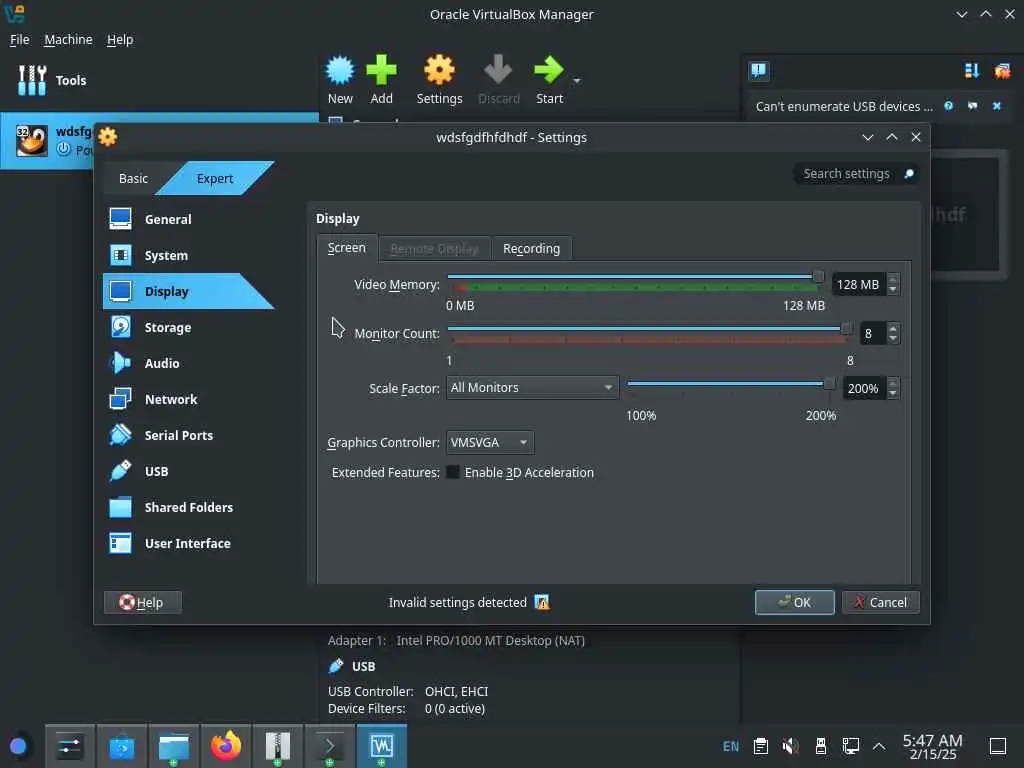Adjust the Monitor Count slider handle

(x=846, y=328)
